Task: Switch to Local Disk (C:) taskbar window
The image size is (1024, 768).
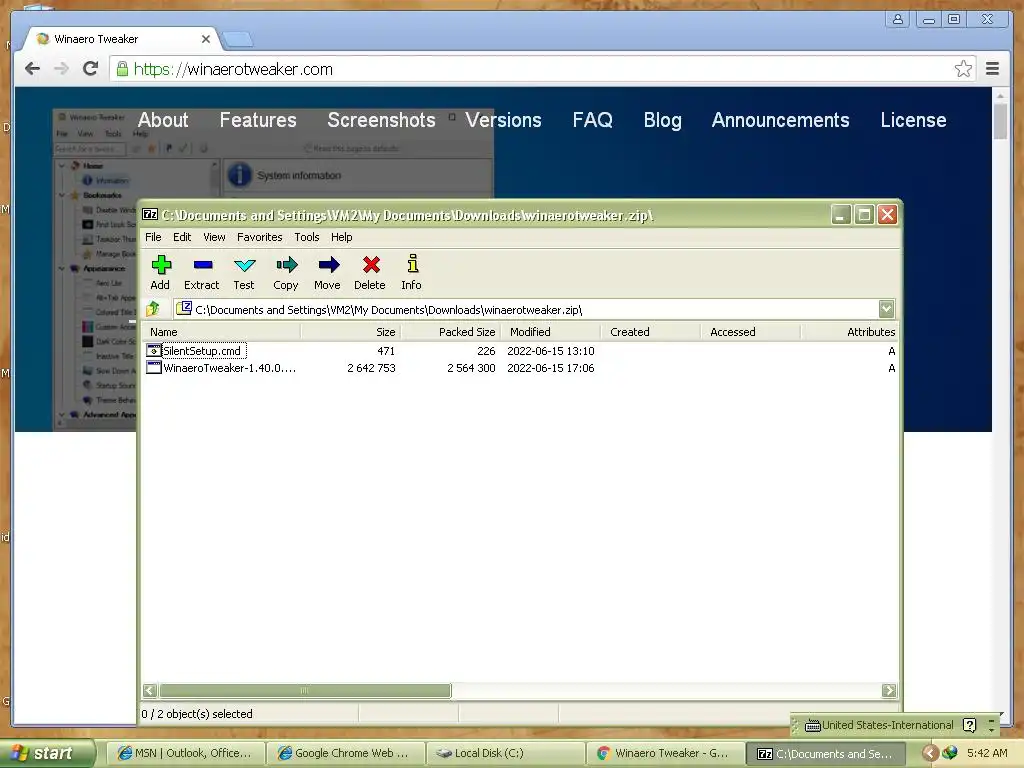Action: [505, 753]
